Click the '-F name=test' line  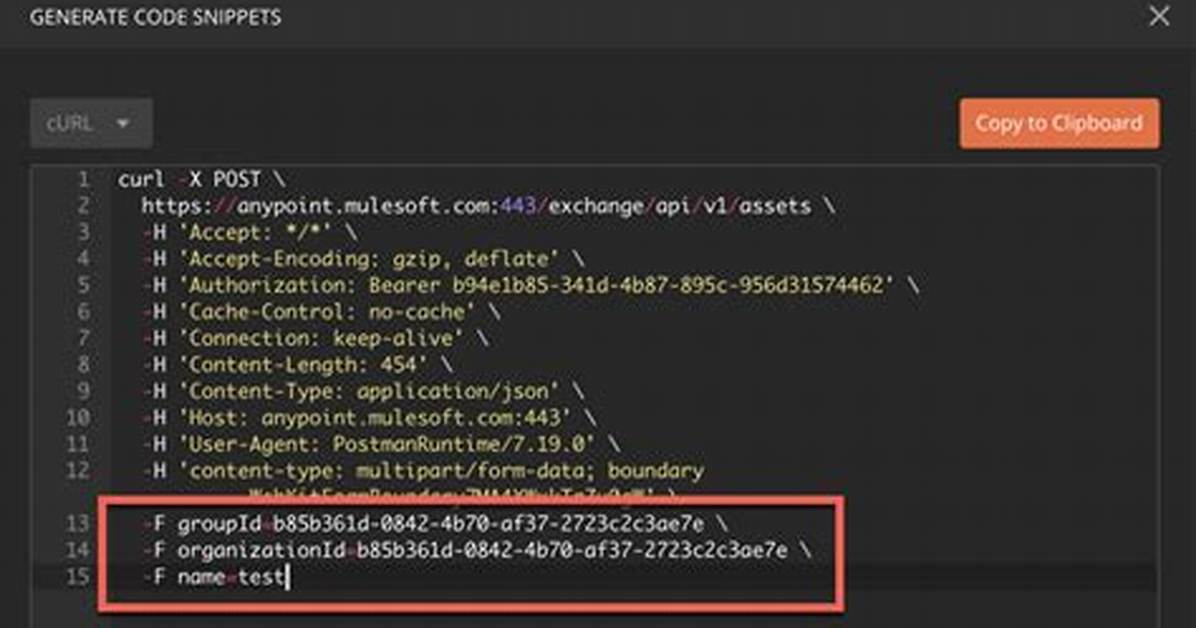215,577
